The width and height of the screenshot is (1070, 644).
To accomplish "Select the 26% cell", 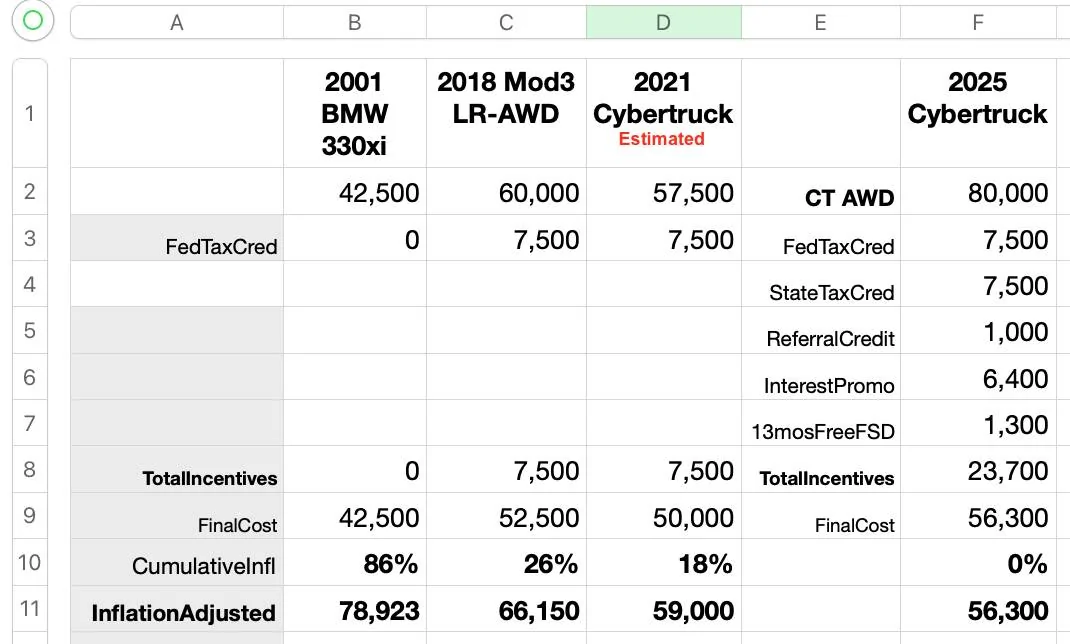I will pos(506,562).
